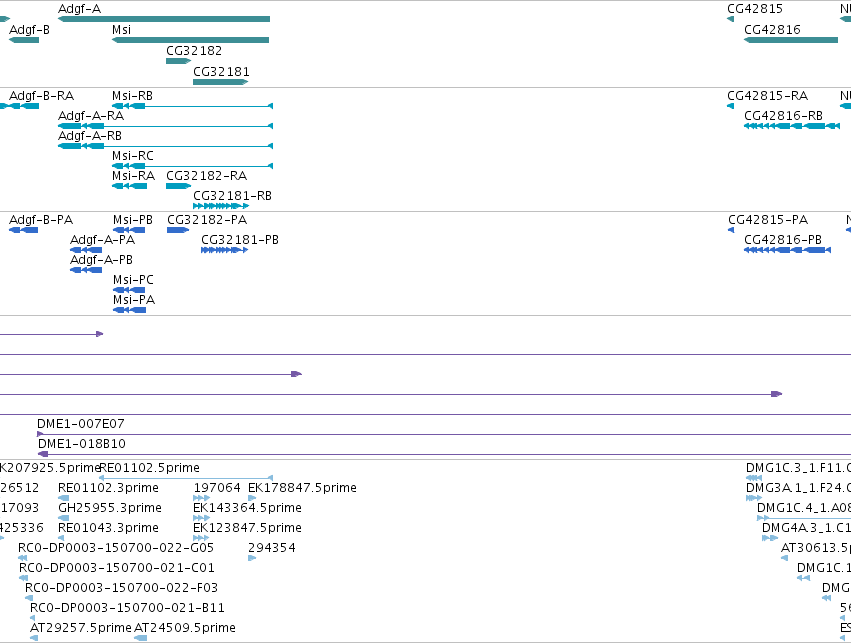Click the RE01043.3prime EST label

click(108, 528)
